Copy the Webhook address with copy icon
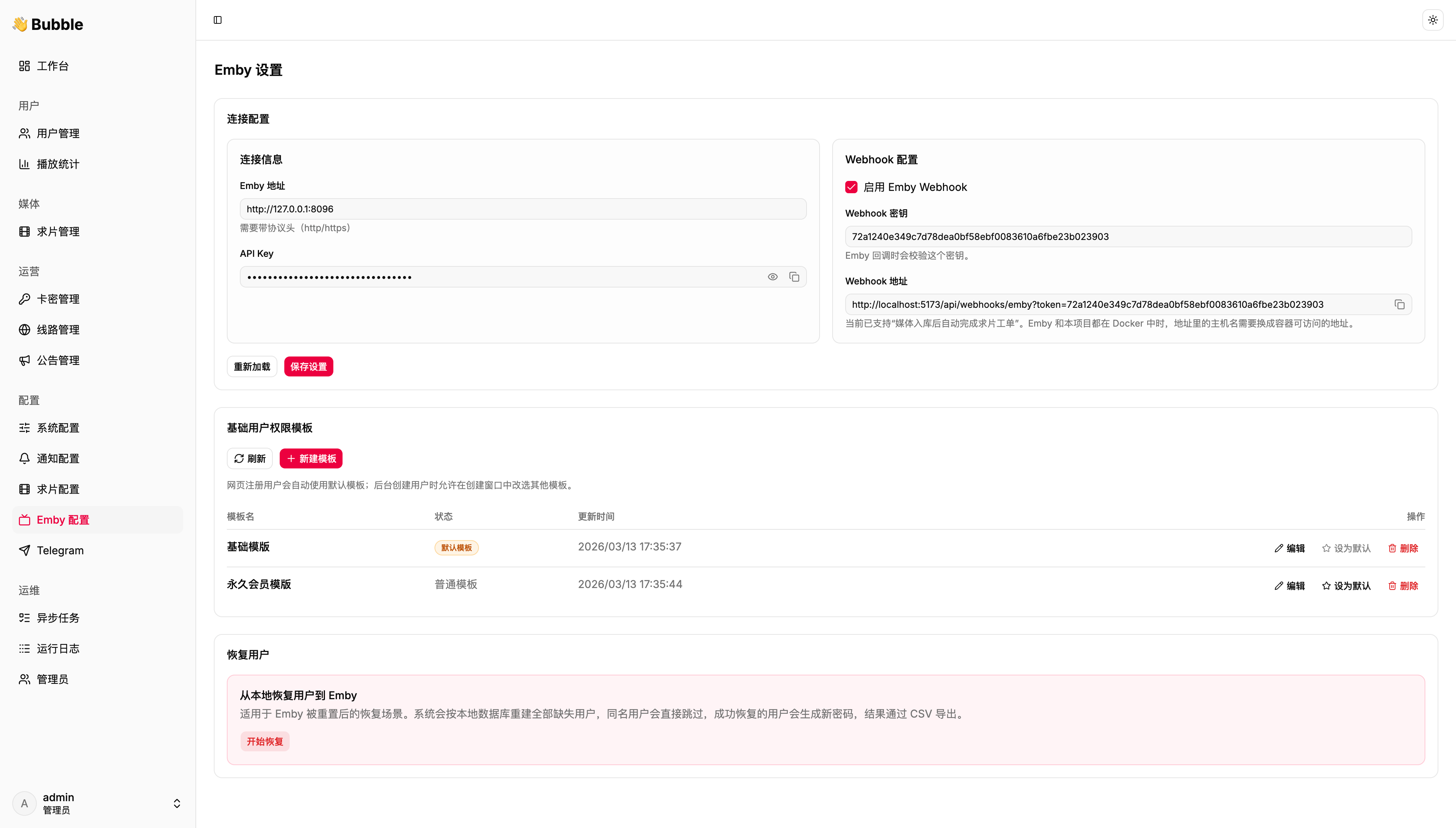 coord(1399,305)
